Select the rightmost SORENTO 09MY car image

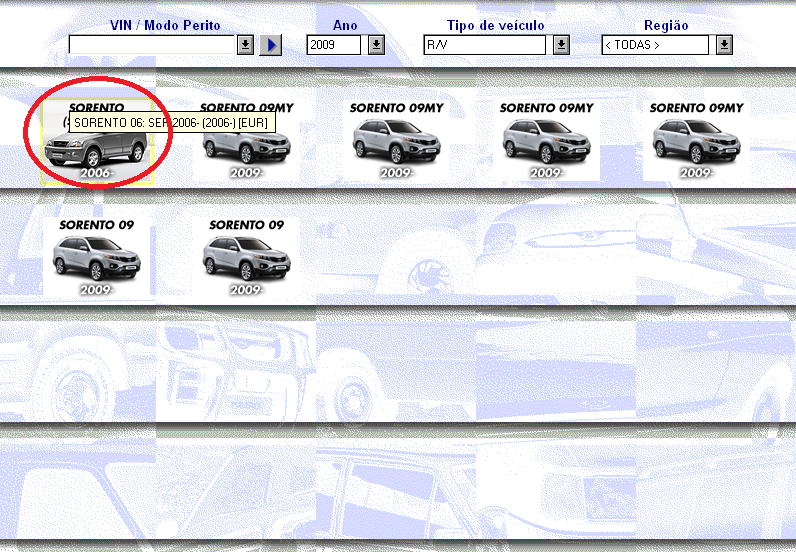point(696,141)
